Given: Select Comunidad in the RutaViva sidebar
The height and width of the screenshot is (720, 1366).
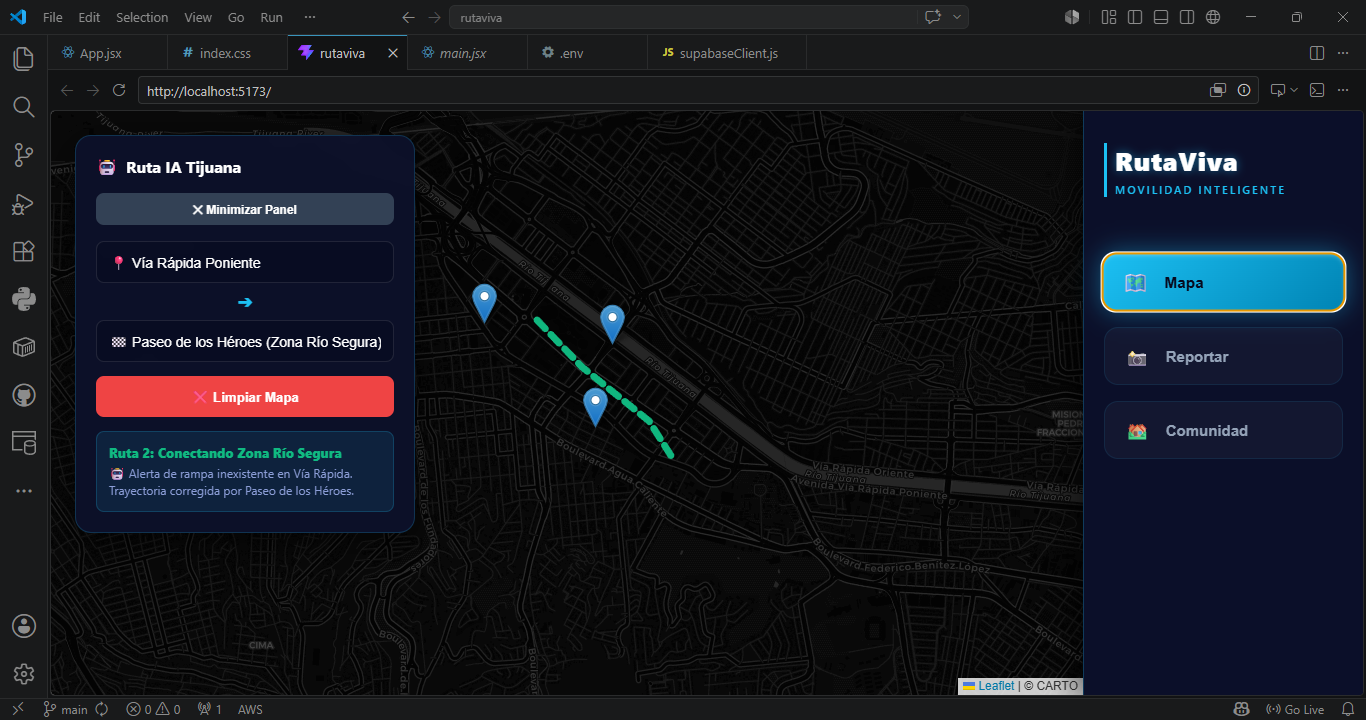Looking at the screenshot, I should tap(1223, 430).
